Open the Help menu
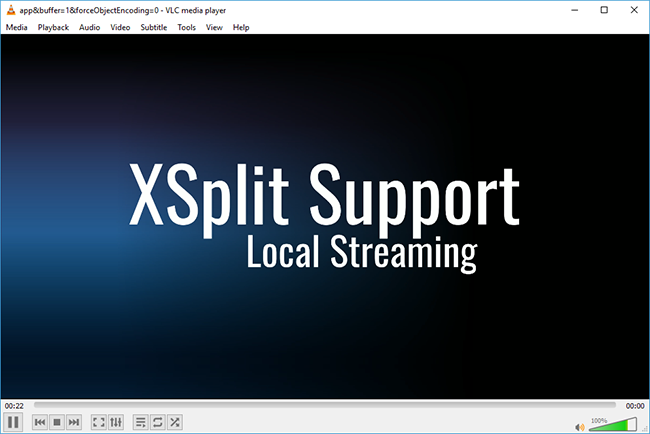Viewport: 650px width, 434px height. [x=241, y=27]
